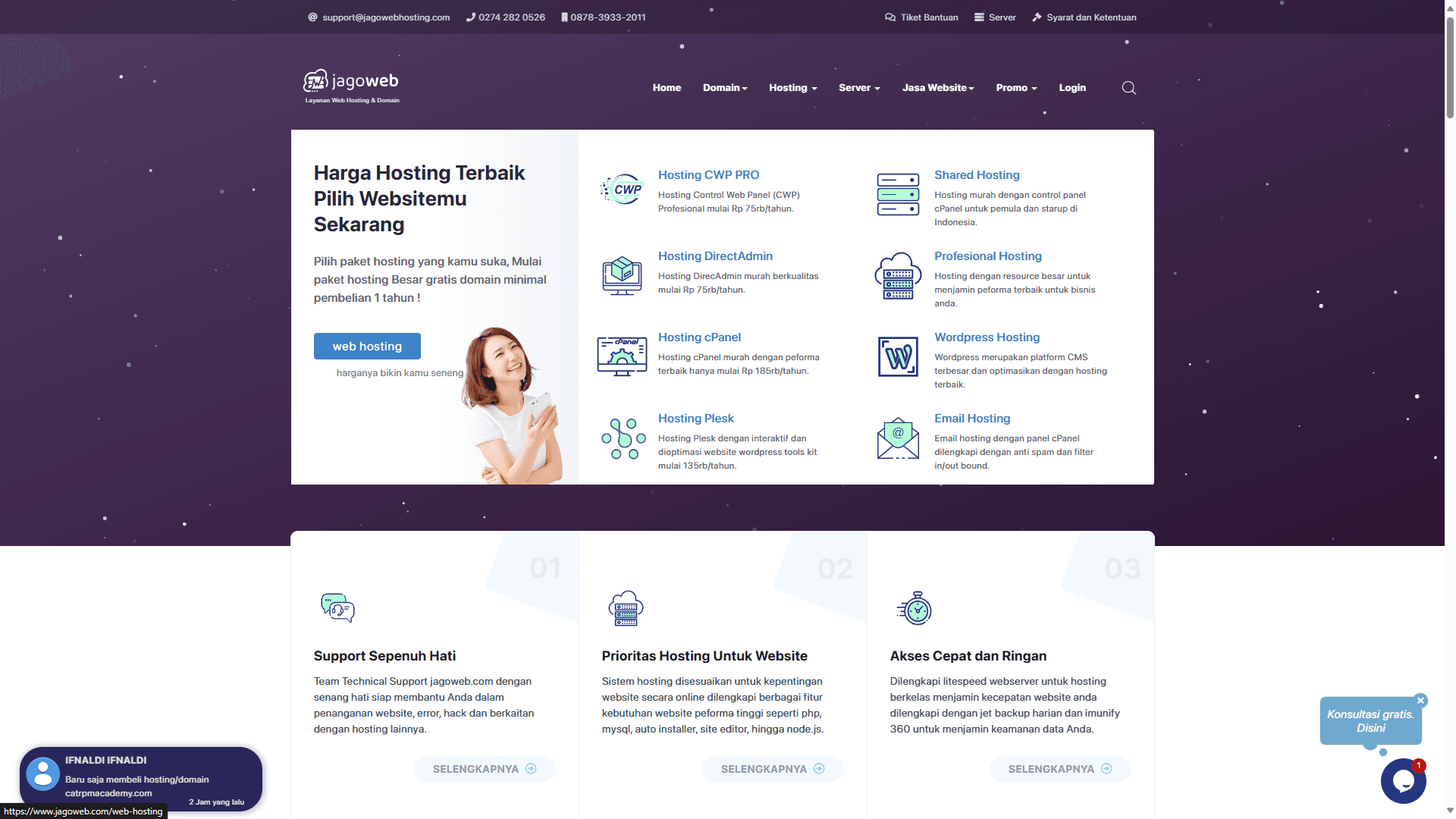Expand the Promo dropdown menu
The width and height of the screenshot is (1456, 819).
pyautogui.click(x=1016, y=88)
